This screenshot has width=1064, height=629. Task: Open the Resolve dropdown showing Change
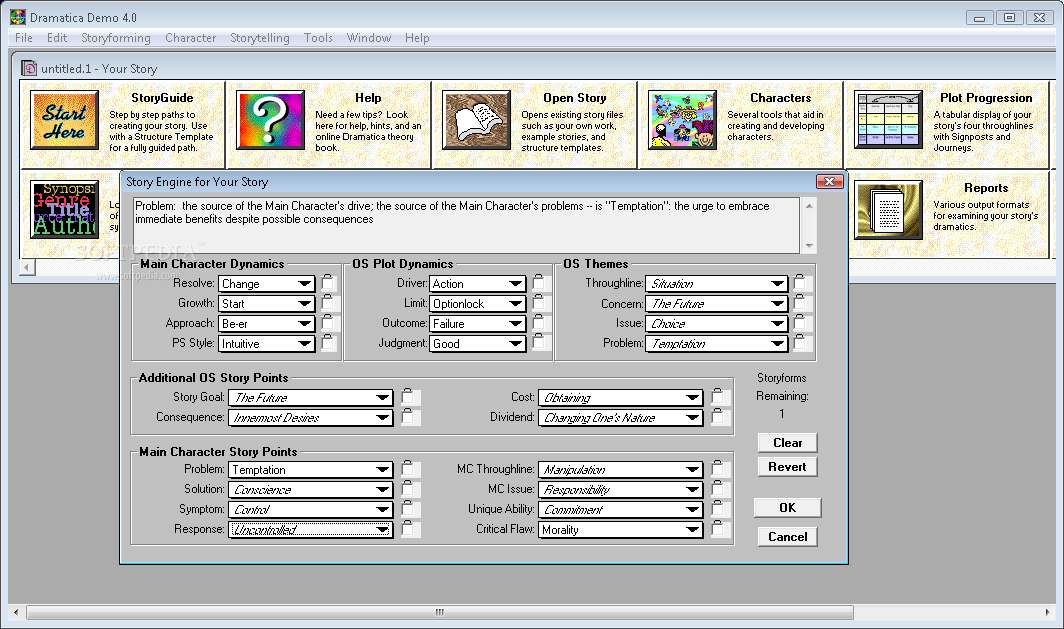pyautogui.click(x=267, y=284)
